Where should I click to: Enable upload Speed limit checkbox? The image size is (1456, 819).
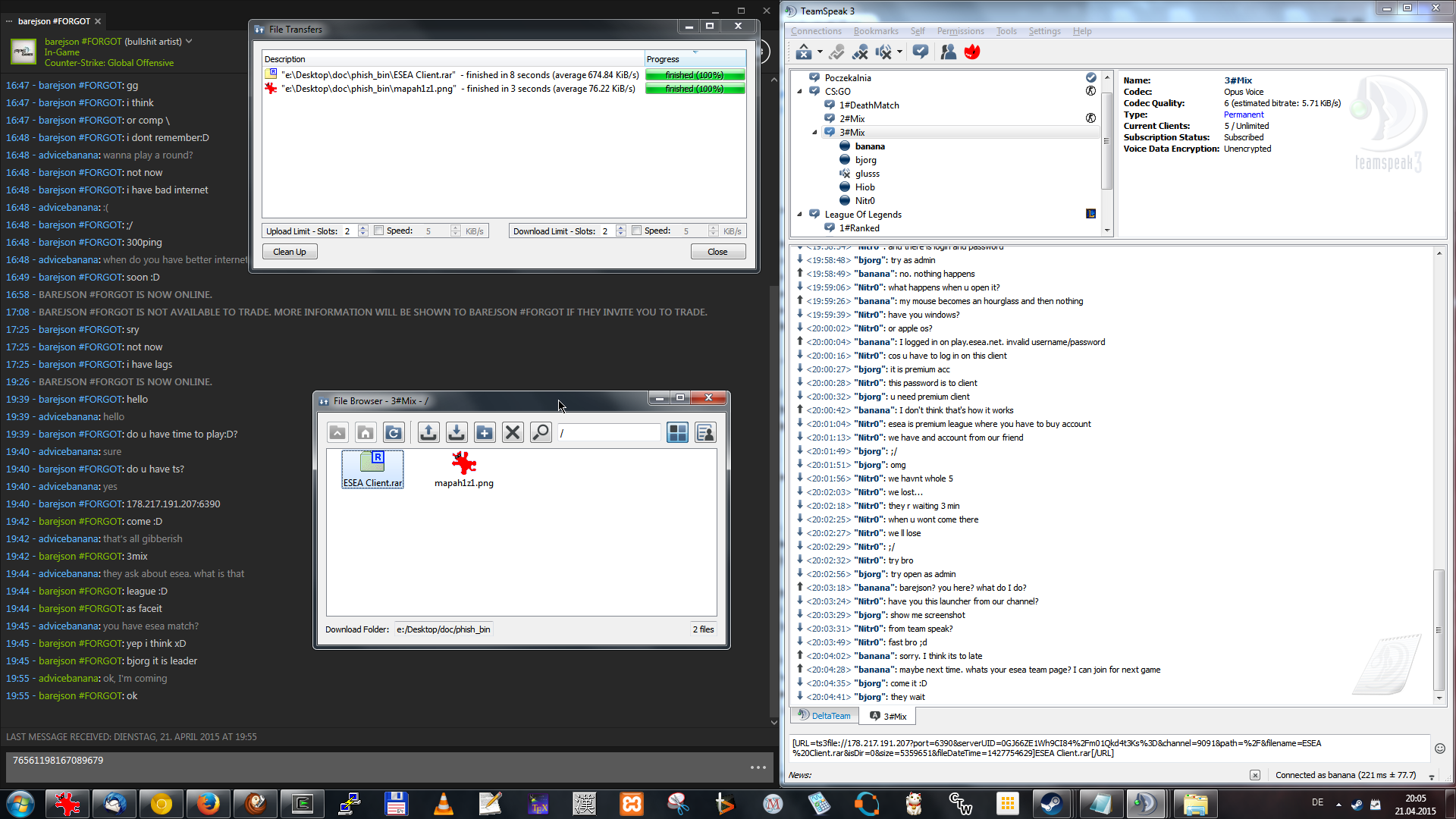point(378,231)
